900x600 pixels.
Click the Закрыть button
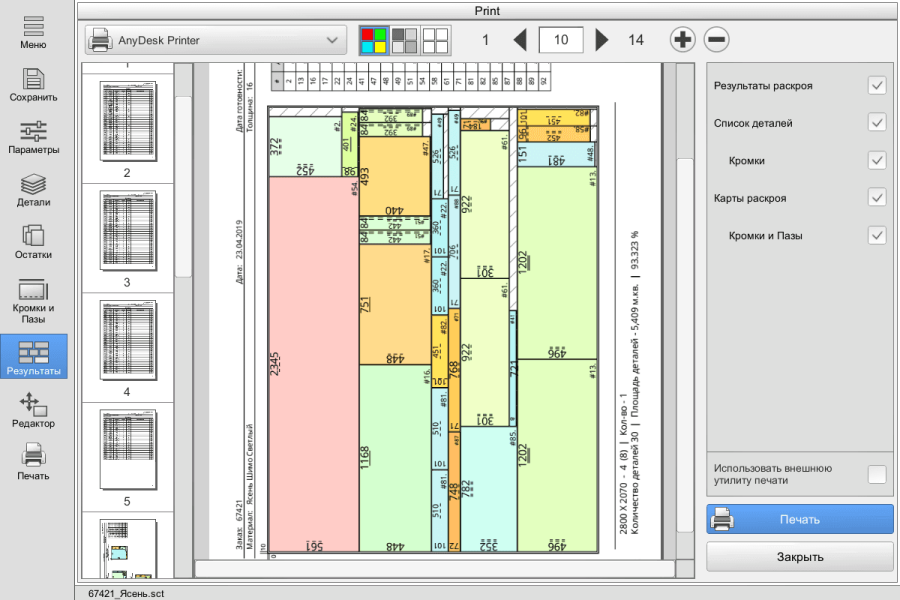pyautogui.click(x=800, y=556)
